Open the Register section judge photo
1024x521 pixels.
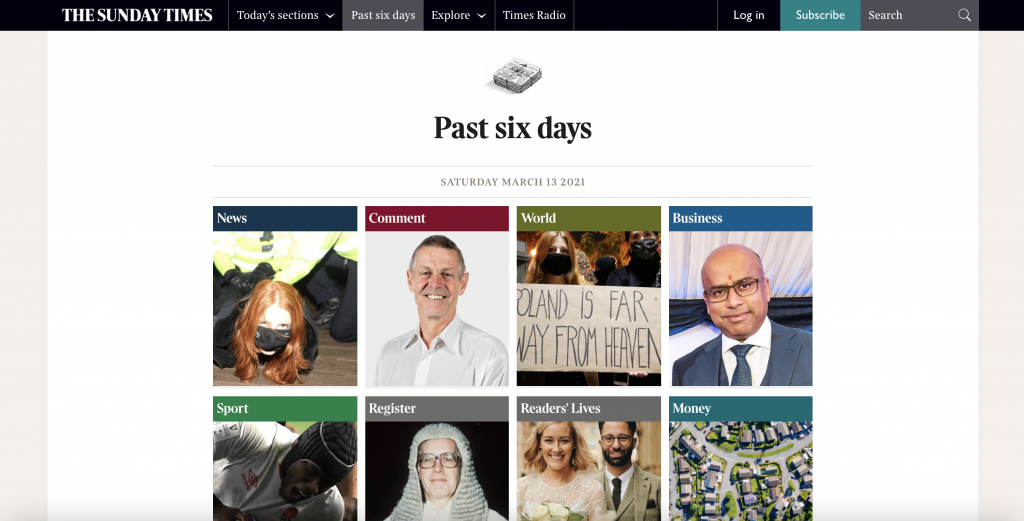pos(437,471)
